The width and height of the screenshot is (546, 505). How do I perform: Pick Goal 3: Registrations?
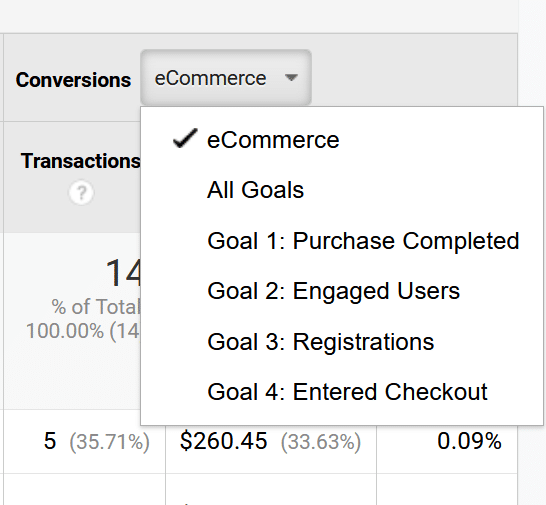(320, 342)
